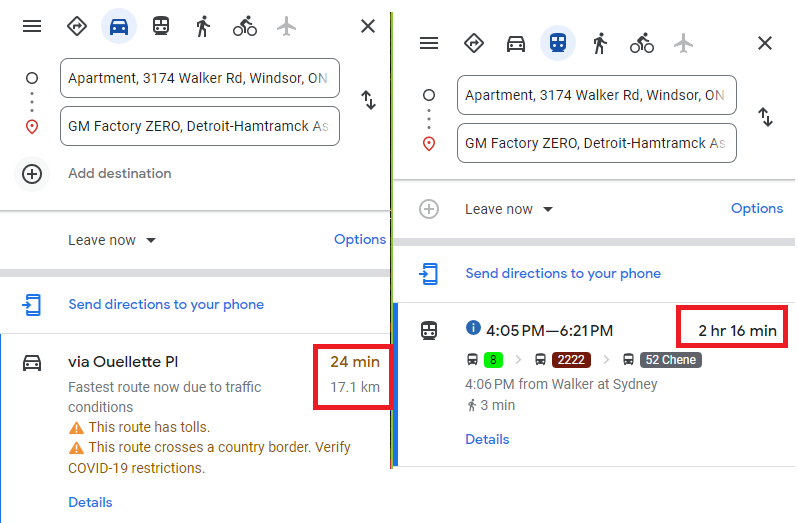This screenshot has width=798, height=523.
Task: Open Options link in left driving panel
Action: (360, 239)
